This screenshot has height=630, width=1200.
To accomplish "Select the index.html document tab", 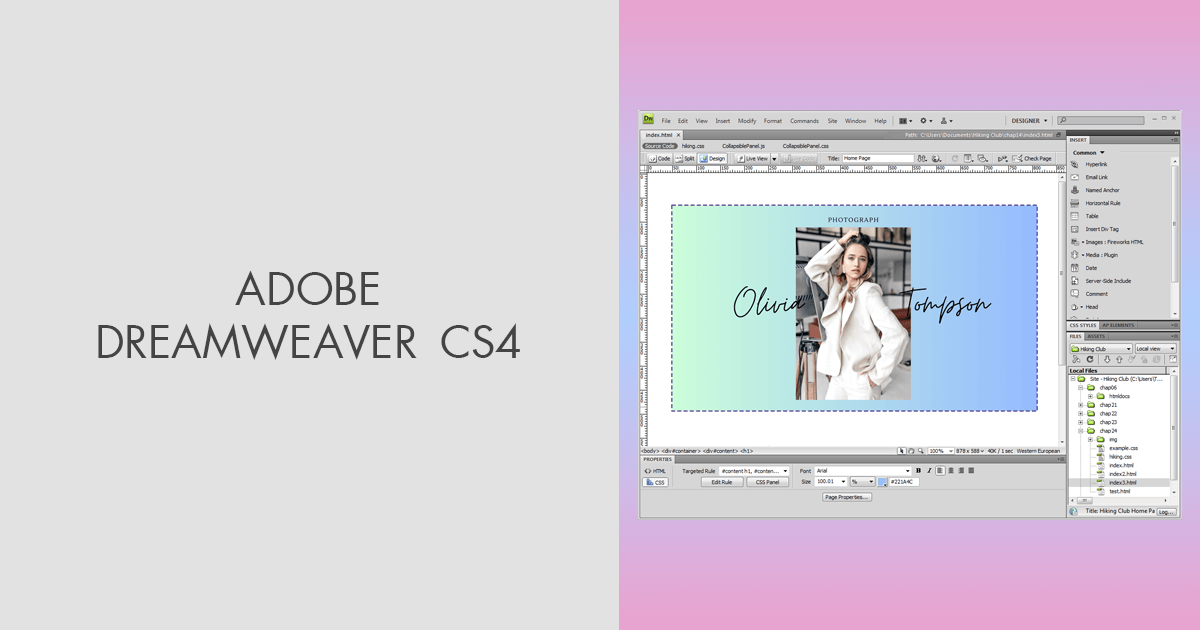I will coord(660,135).
